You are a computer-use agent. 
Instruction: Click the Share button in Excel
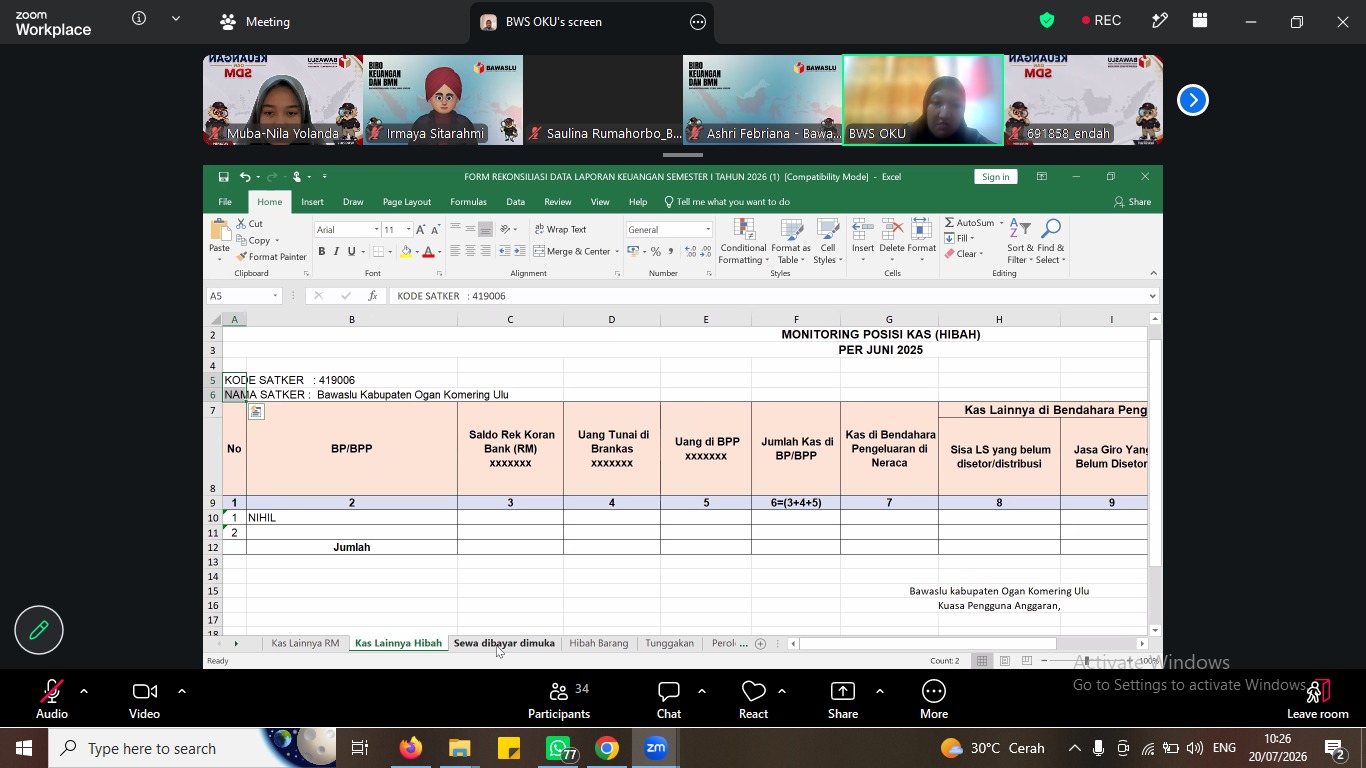[1133, 202]
